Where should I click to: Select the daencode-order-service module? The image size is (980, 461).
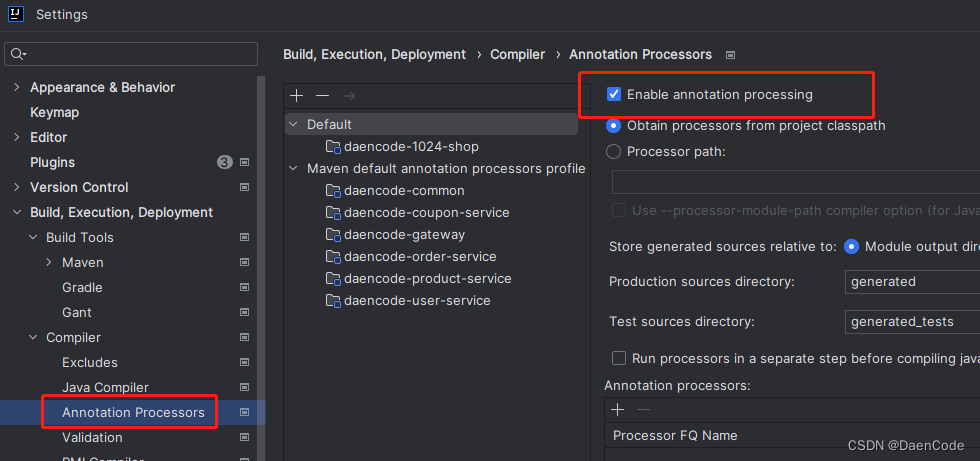[x=420, y=256]
